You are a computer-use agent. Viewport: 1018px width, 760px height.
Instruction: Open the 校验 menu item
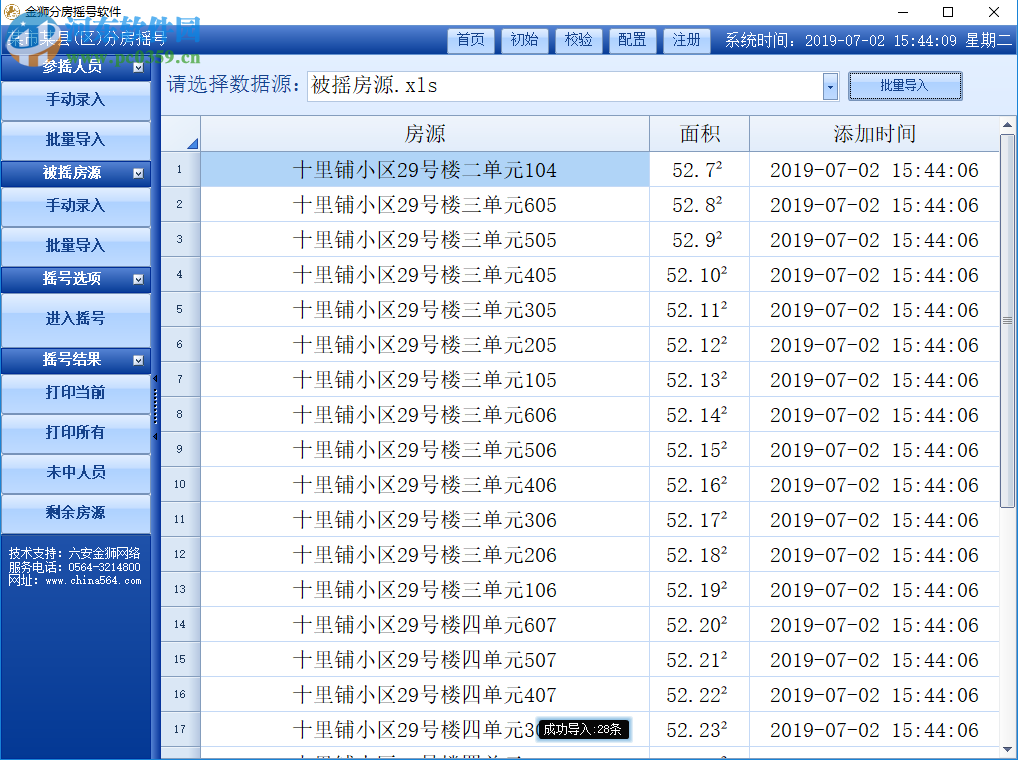pyautogui.click(x=579, y=41)
